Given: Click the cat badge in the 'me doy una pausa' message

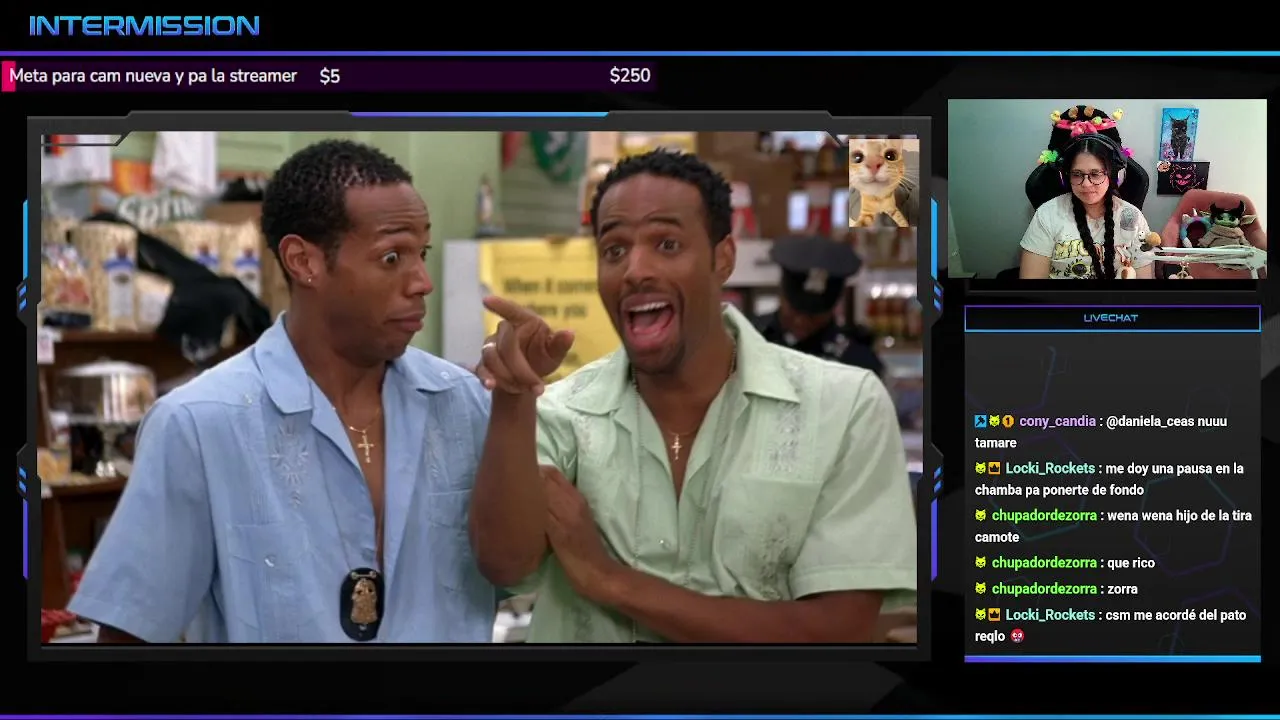Looking at the screenshot, I should point(981,468).
